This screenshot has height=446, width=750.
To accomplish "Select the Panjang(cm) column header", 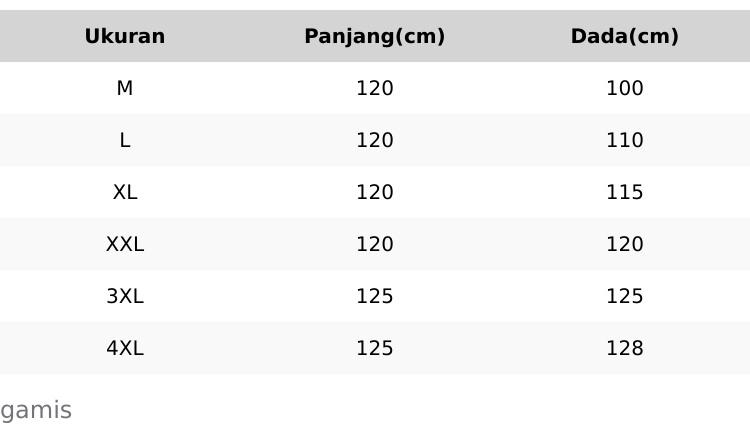I will [375, 37].
